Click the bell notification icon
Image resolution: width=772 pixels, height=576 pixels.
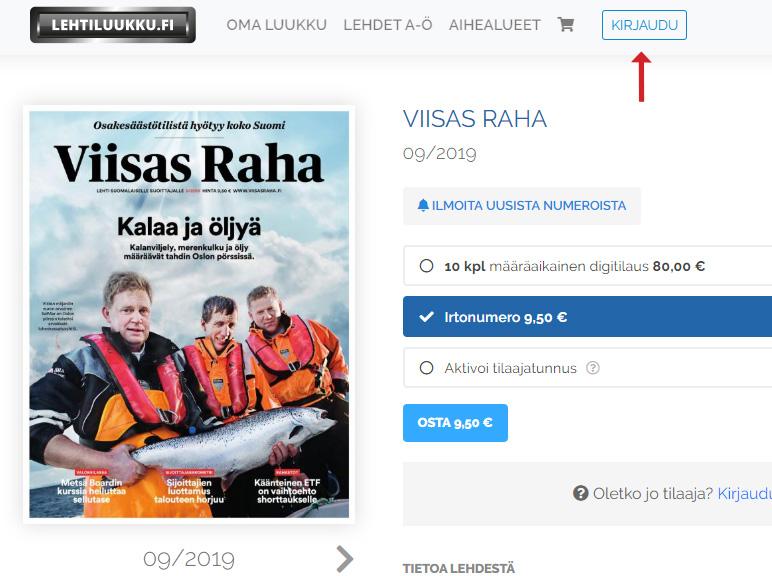(423, 205)
